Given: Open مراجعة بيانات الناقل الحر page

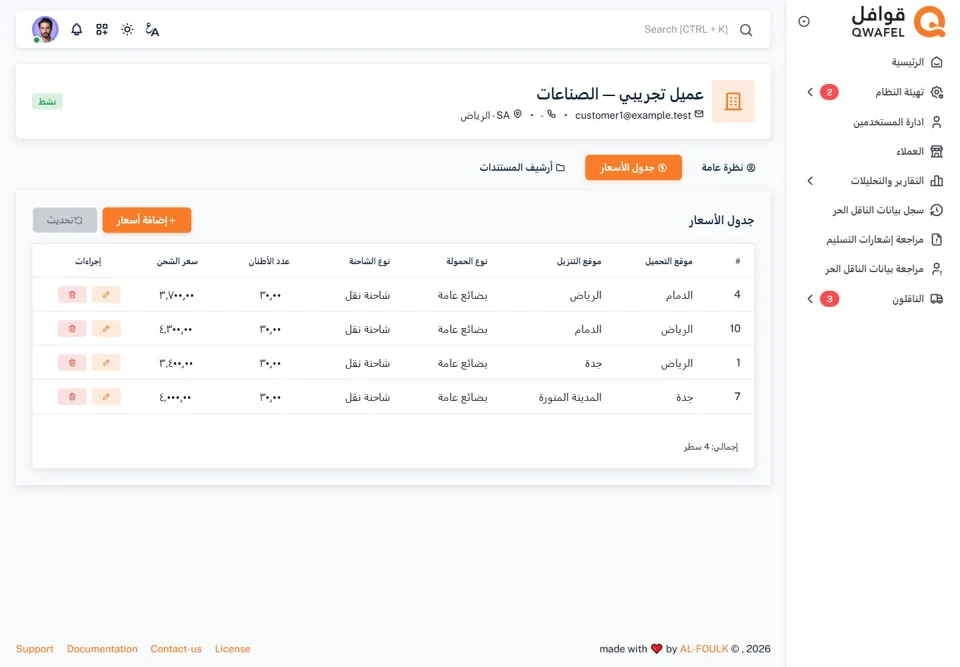Looking at the screenshot, I should point(883,269).
